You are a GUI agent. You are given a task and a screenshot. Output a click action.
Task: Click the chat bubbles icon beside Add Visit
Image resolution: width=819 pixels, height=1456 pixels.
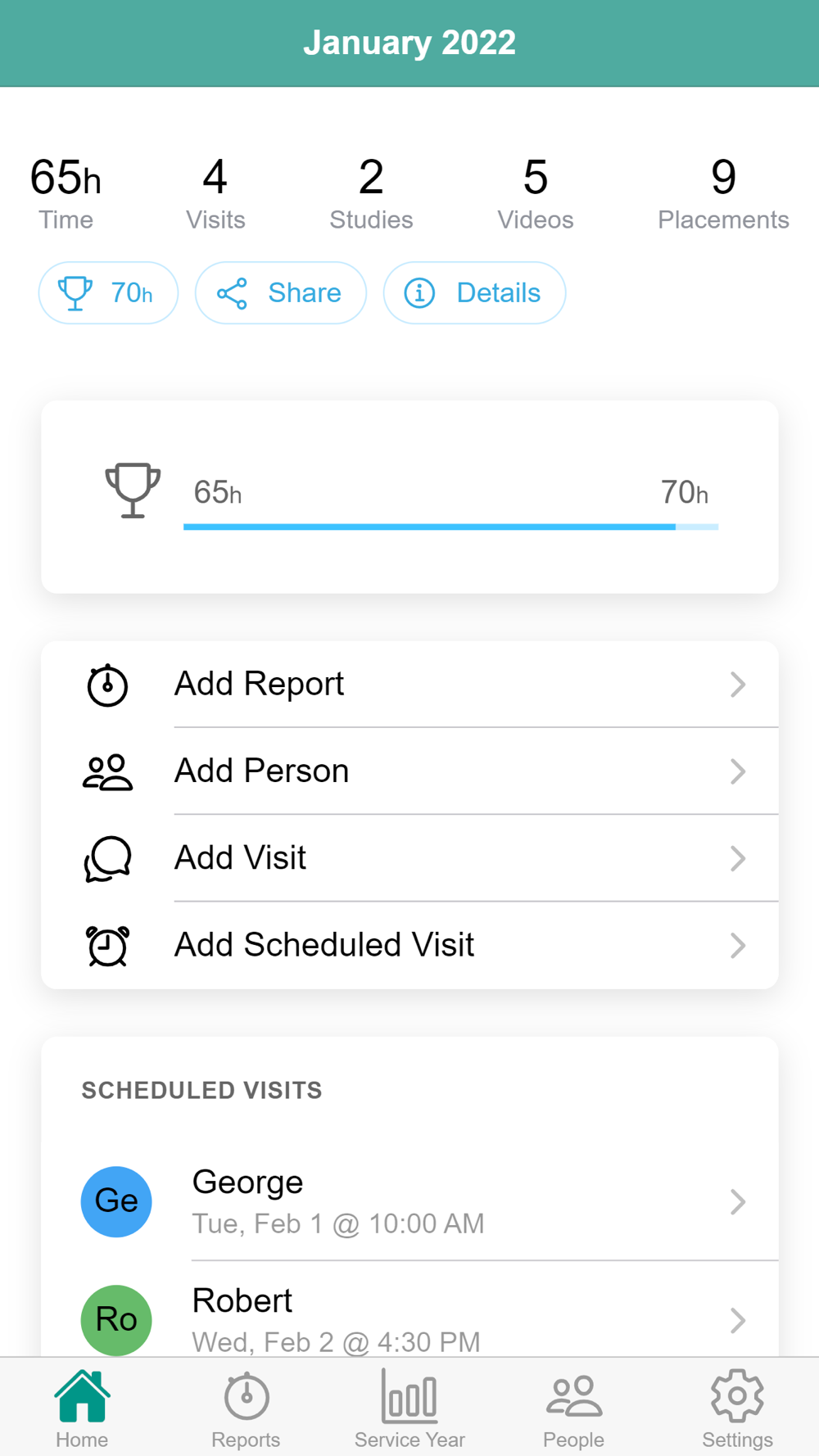107,858
